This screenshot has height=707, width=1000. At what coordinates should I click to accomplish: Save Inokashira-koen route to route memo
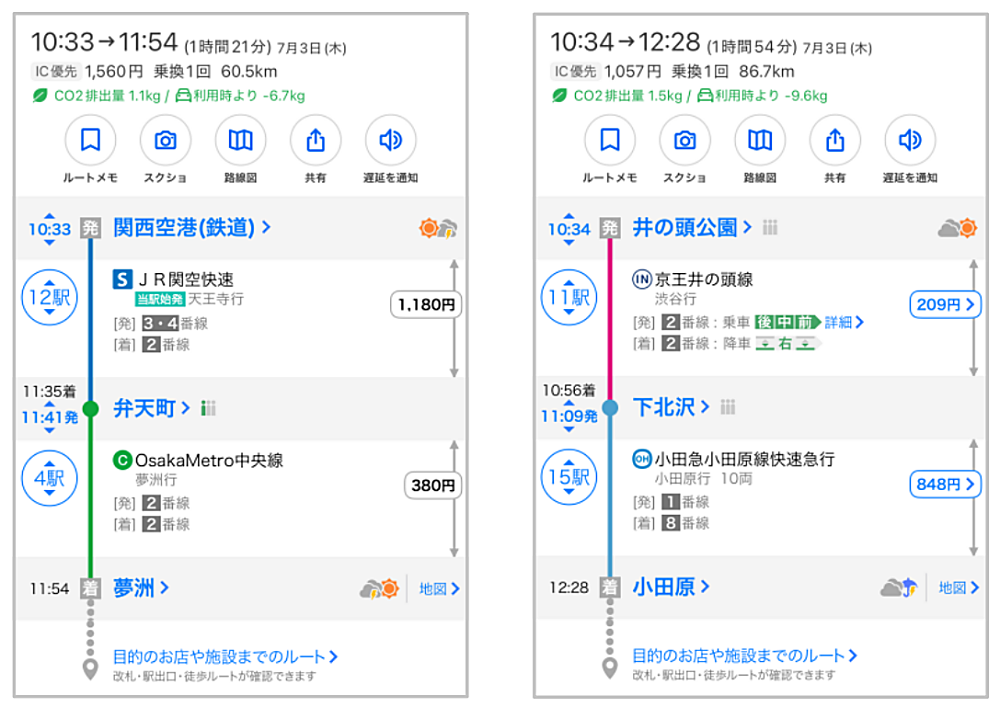pos(610,140)
